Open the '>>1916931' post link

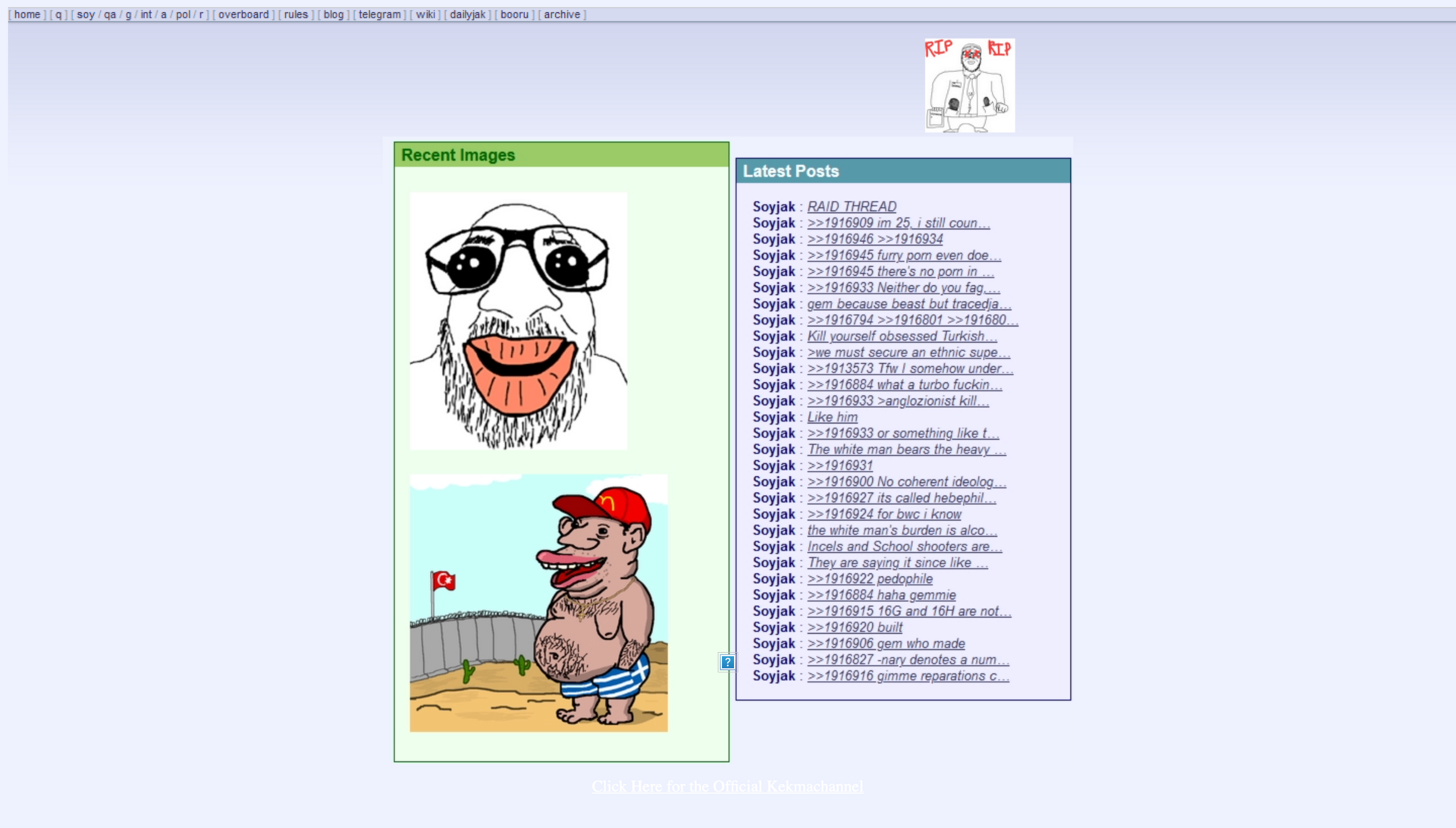click(x=839, y=466)
